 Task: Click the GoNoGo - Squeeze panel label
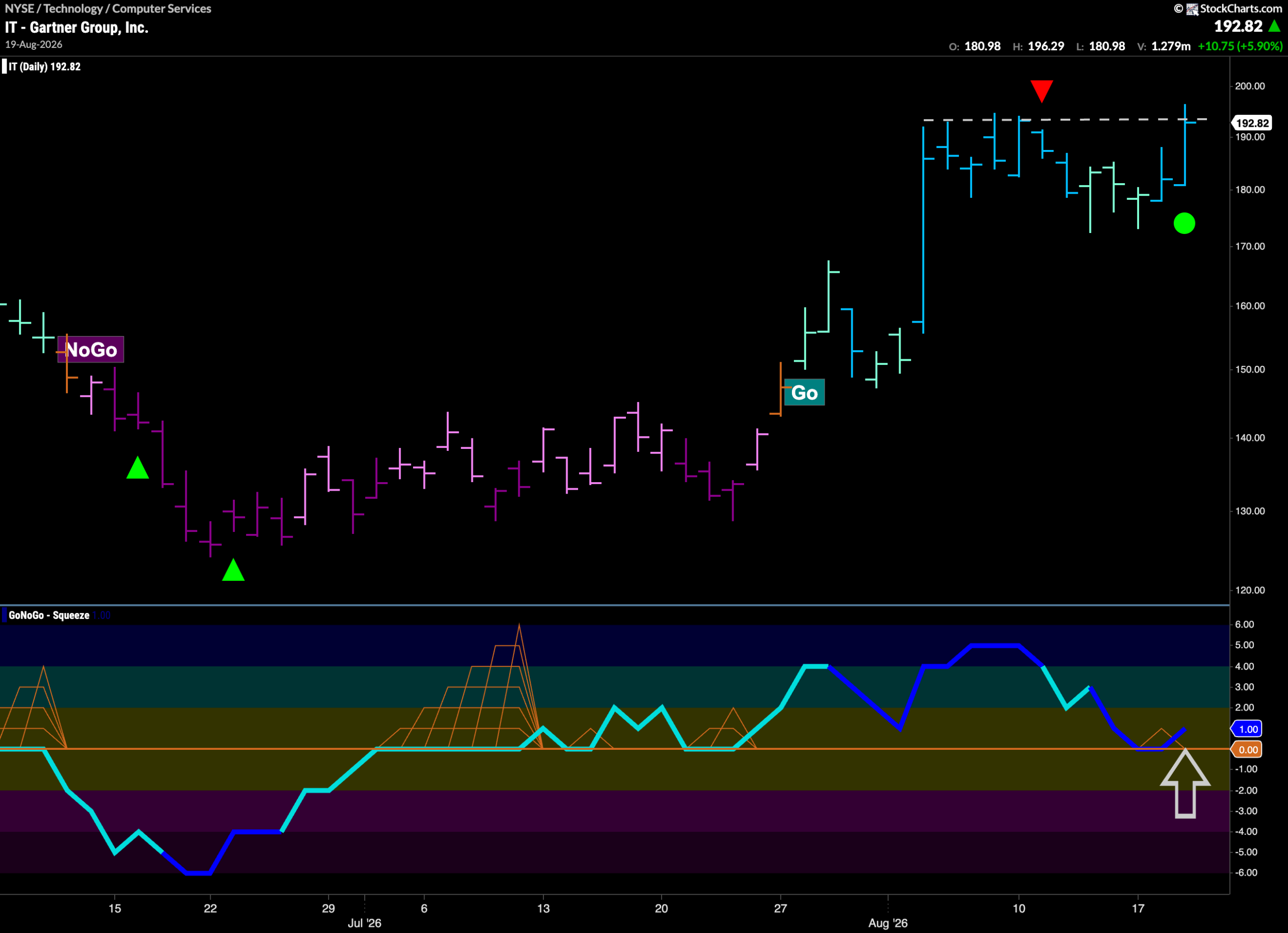[x=49, y=615]
